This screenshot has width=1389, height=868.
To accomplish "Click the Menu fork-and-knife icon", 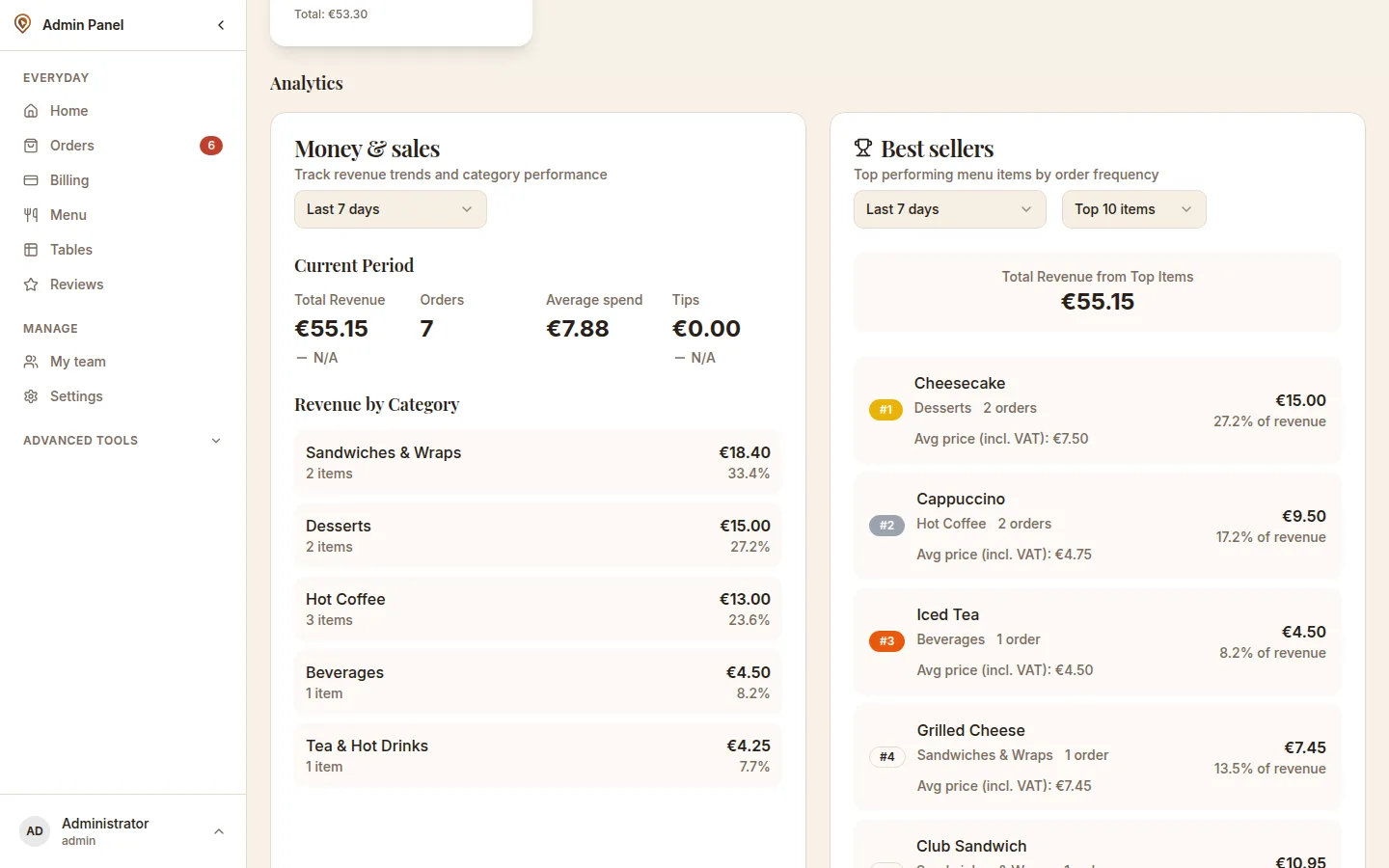I will [31, 215].
